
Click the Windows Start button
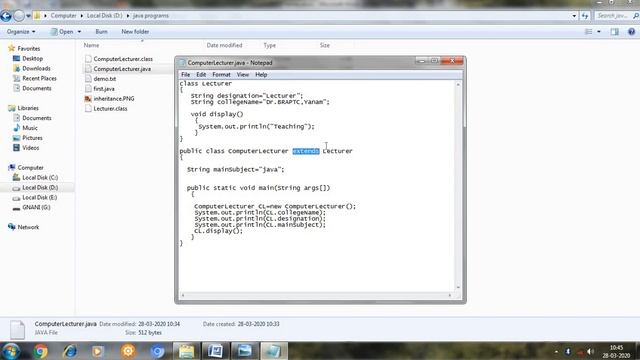[11, 351]
